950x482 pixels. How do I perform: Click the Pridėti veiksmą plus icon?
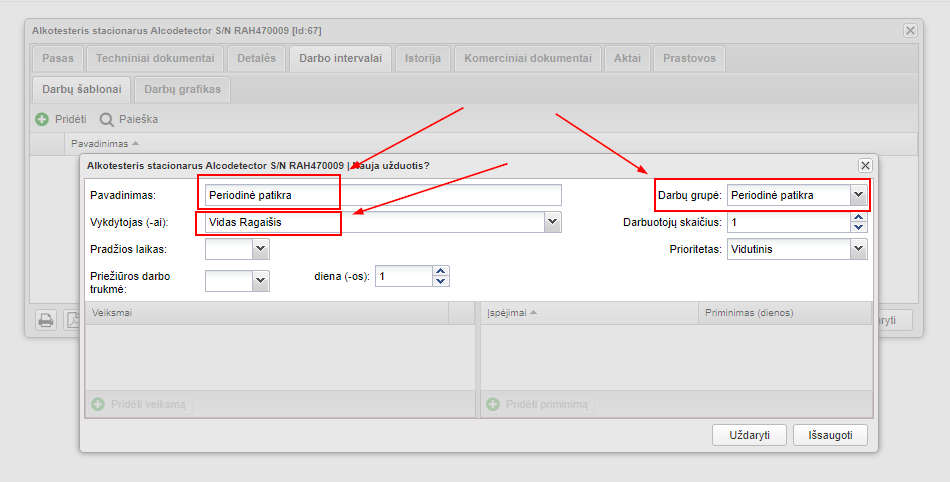tap(98, 405)
